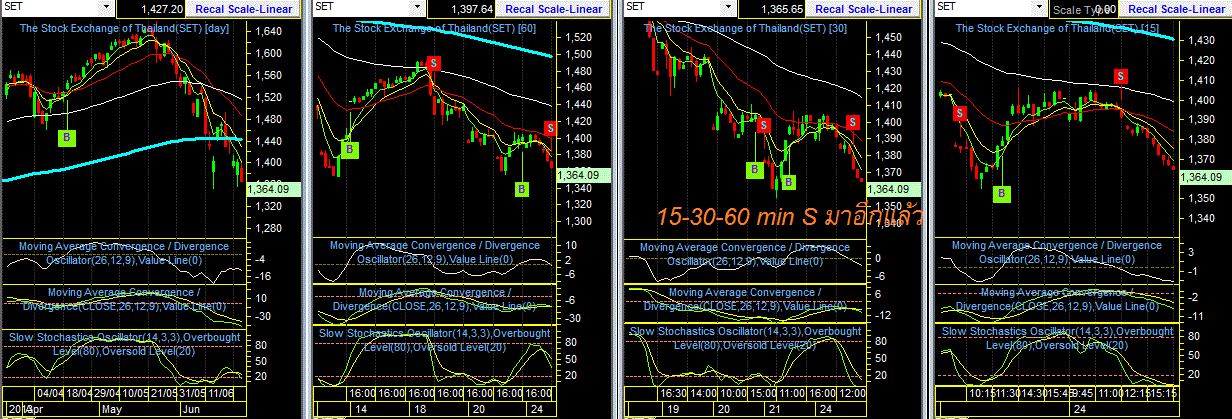Viewport: 1232px width, 419px height.
Task: Click the Jun month label on the day chart
Action: click(x=190, y=410)
